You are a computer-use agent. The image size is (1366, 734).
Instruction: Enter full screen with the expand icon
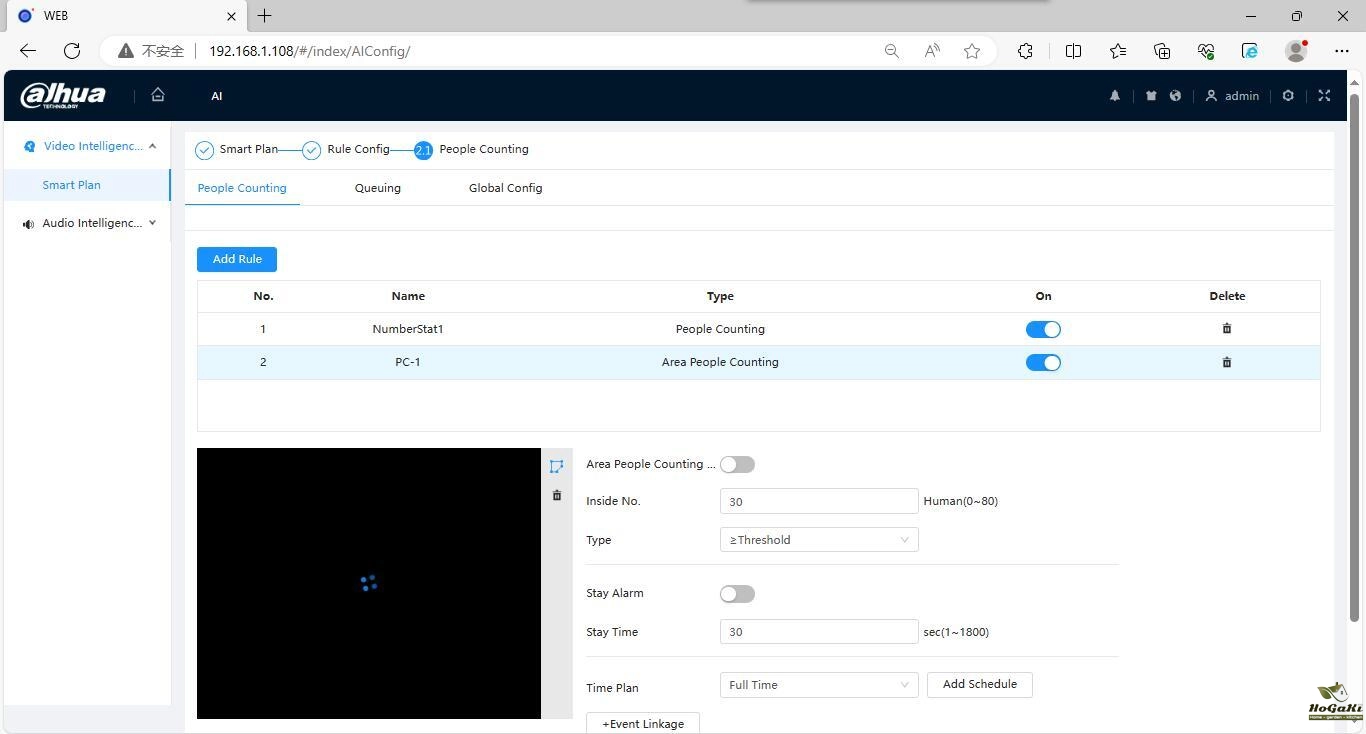click(x=1324, y=96)
